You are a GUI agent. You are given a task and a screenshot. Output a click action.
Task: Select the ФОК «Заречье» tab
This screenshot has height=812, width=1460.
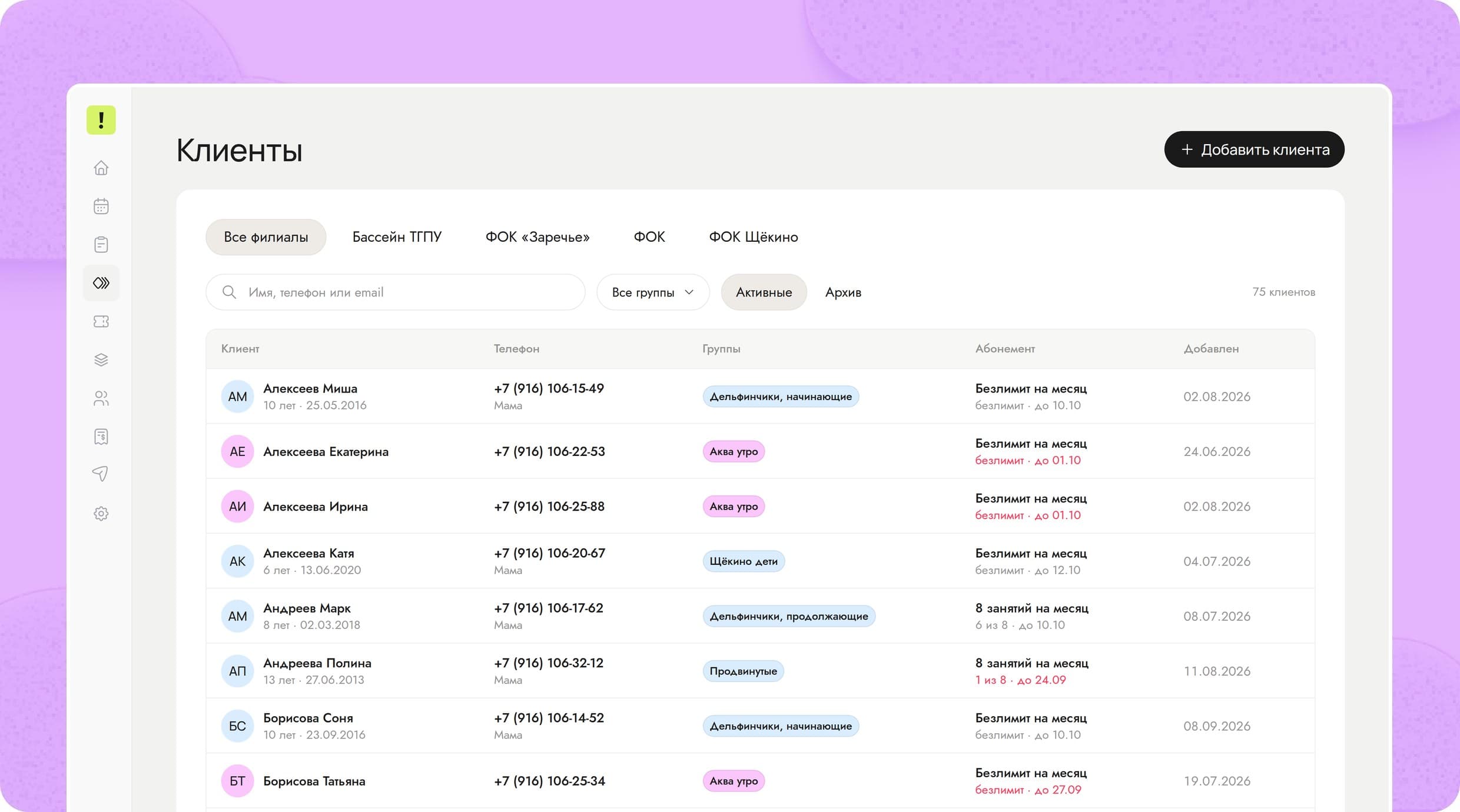[537, 237]
